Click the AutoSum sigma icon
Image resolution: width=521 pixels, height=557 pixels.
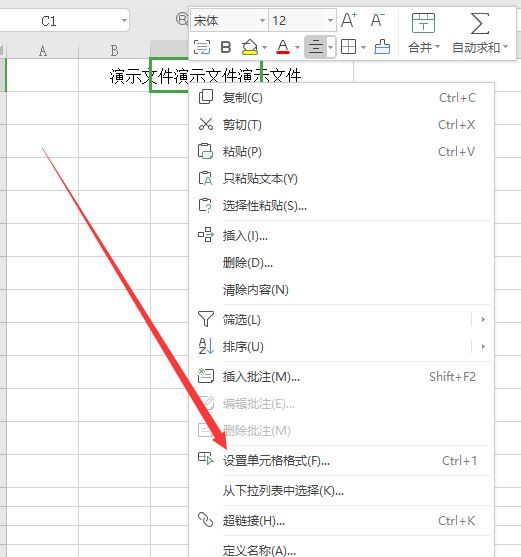[x=480, y=23]
